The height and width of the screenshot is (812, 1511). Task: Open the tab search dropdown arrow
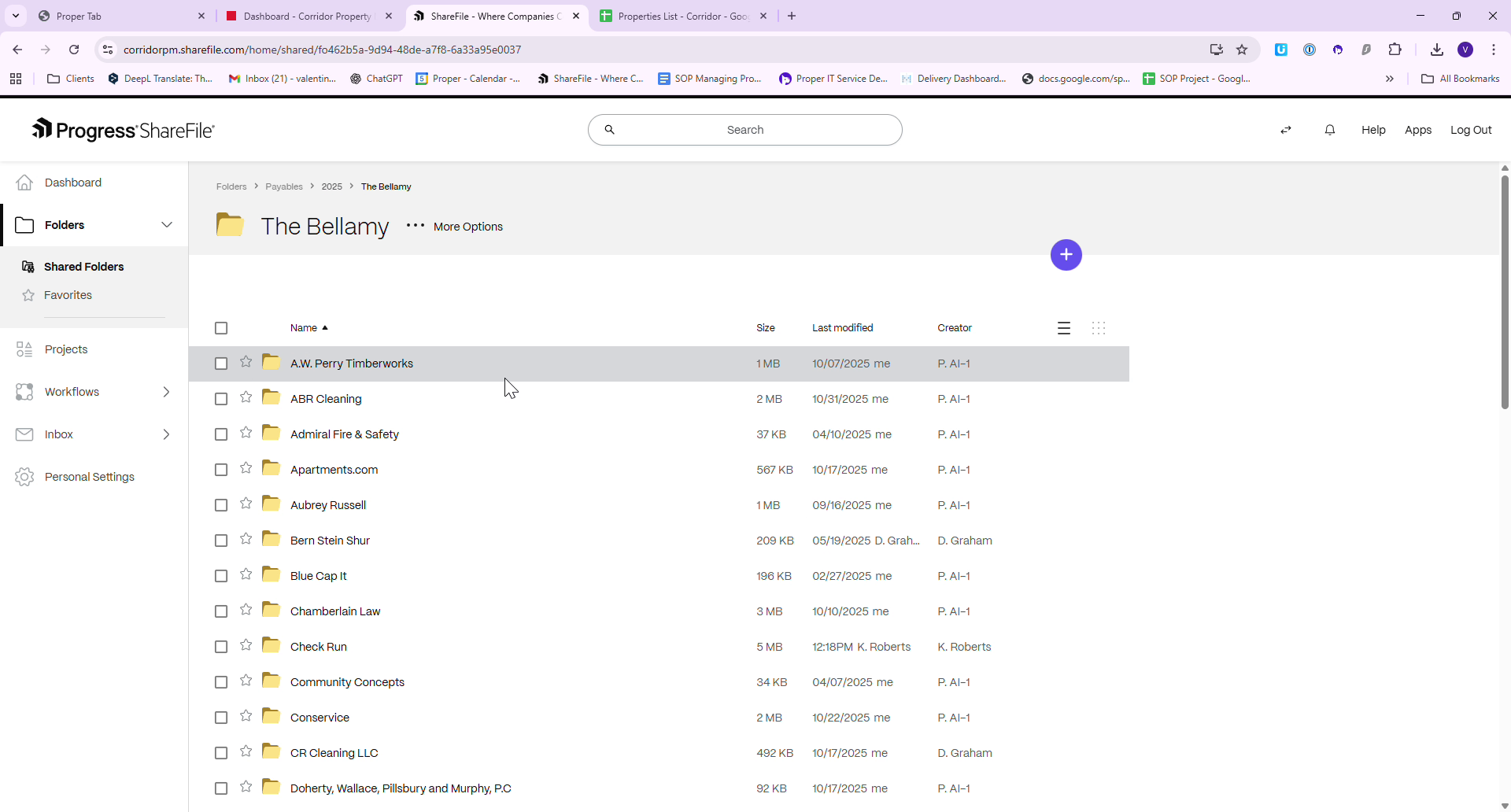[16, 16]
